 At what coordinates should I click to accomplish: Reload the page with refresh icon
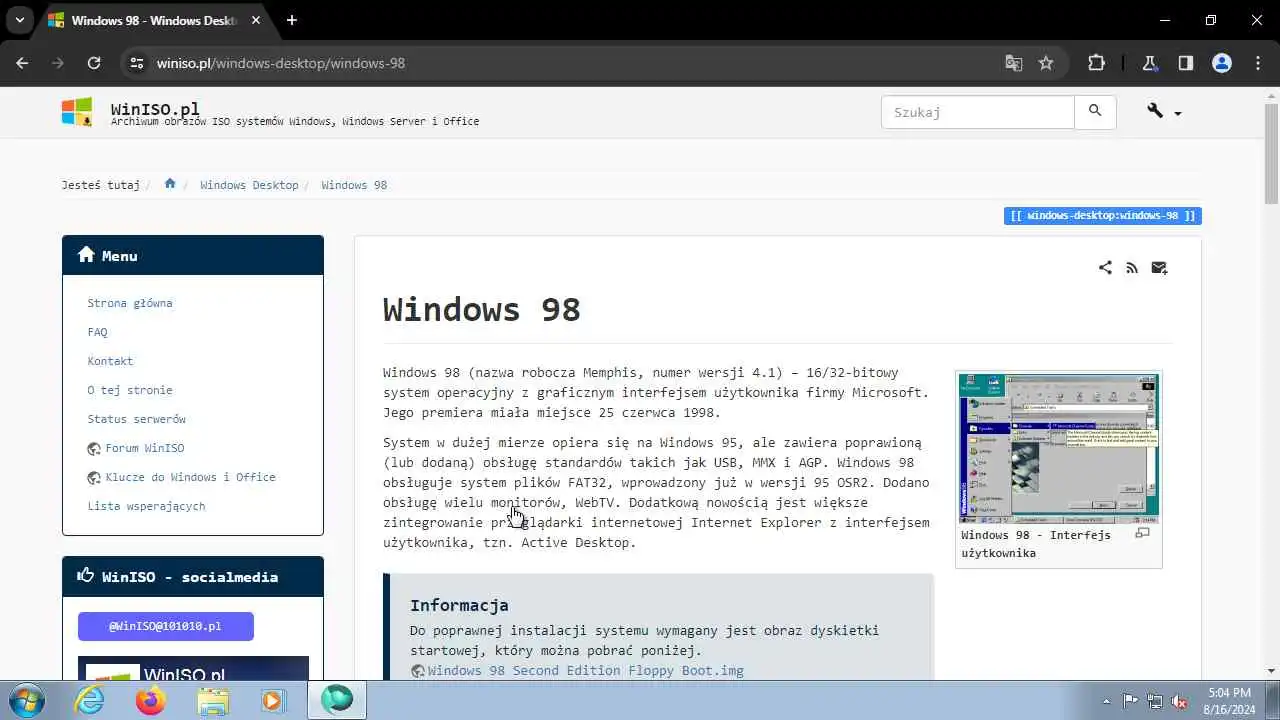coord(94,63)
